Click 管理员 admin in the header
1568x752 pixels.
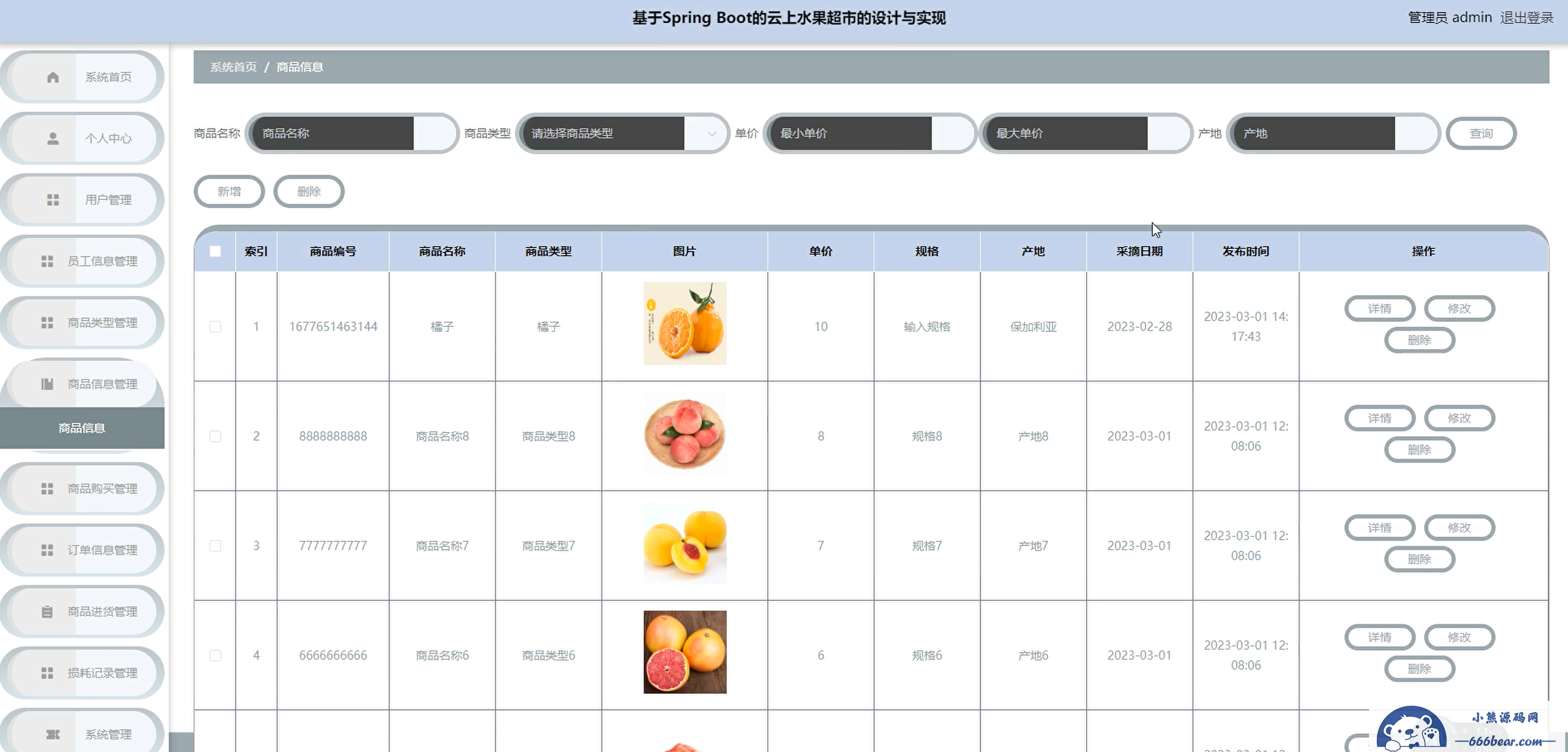coord(1450,18)
